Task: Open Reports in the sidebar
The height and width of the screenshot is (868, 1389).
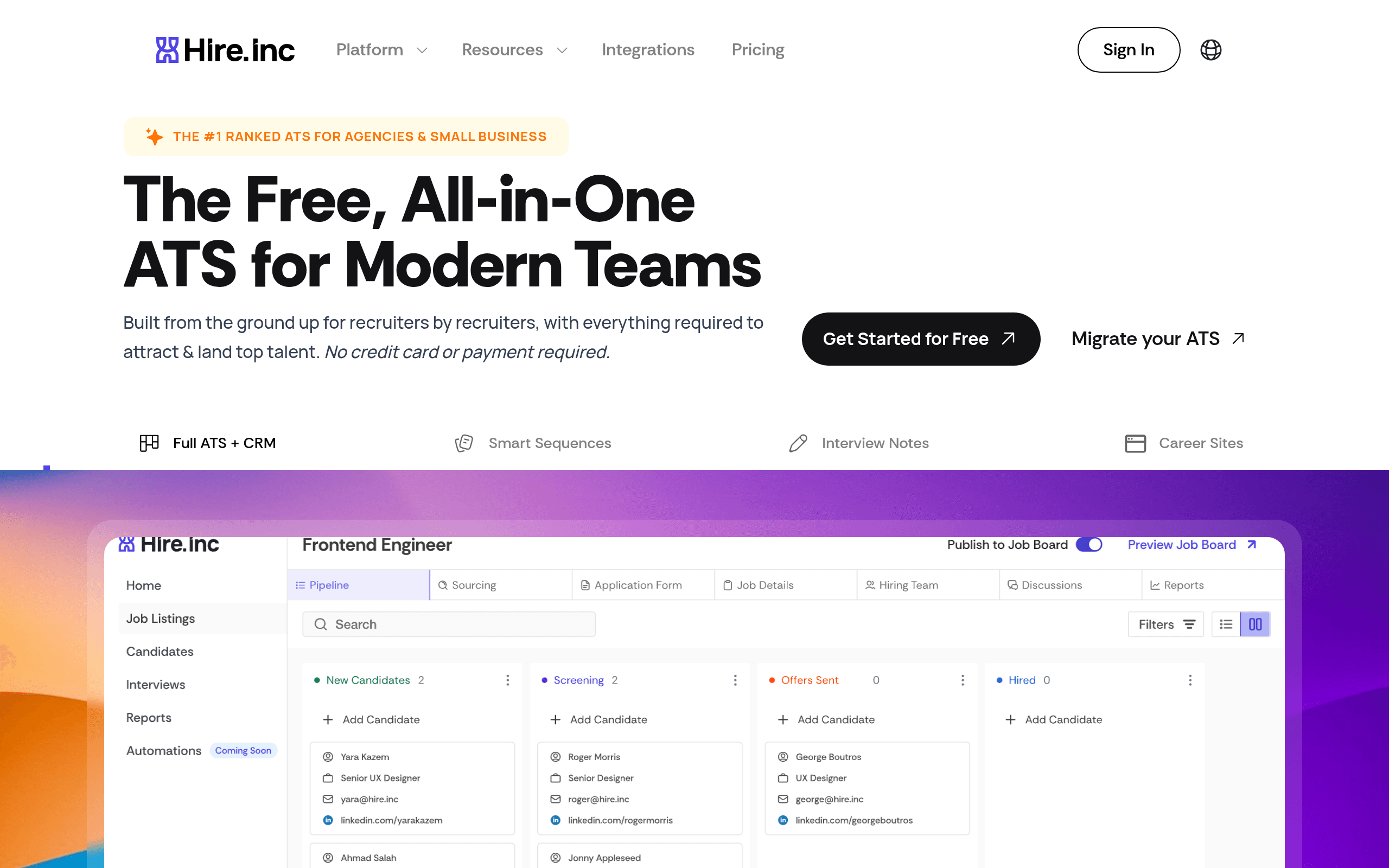Action: click(x=149, y=718)
